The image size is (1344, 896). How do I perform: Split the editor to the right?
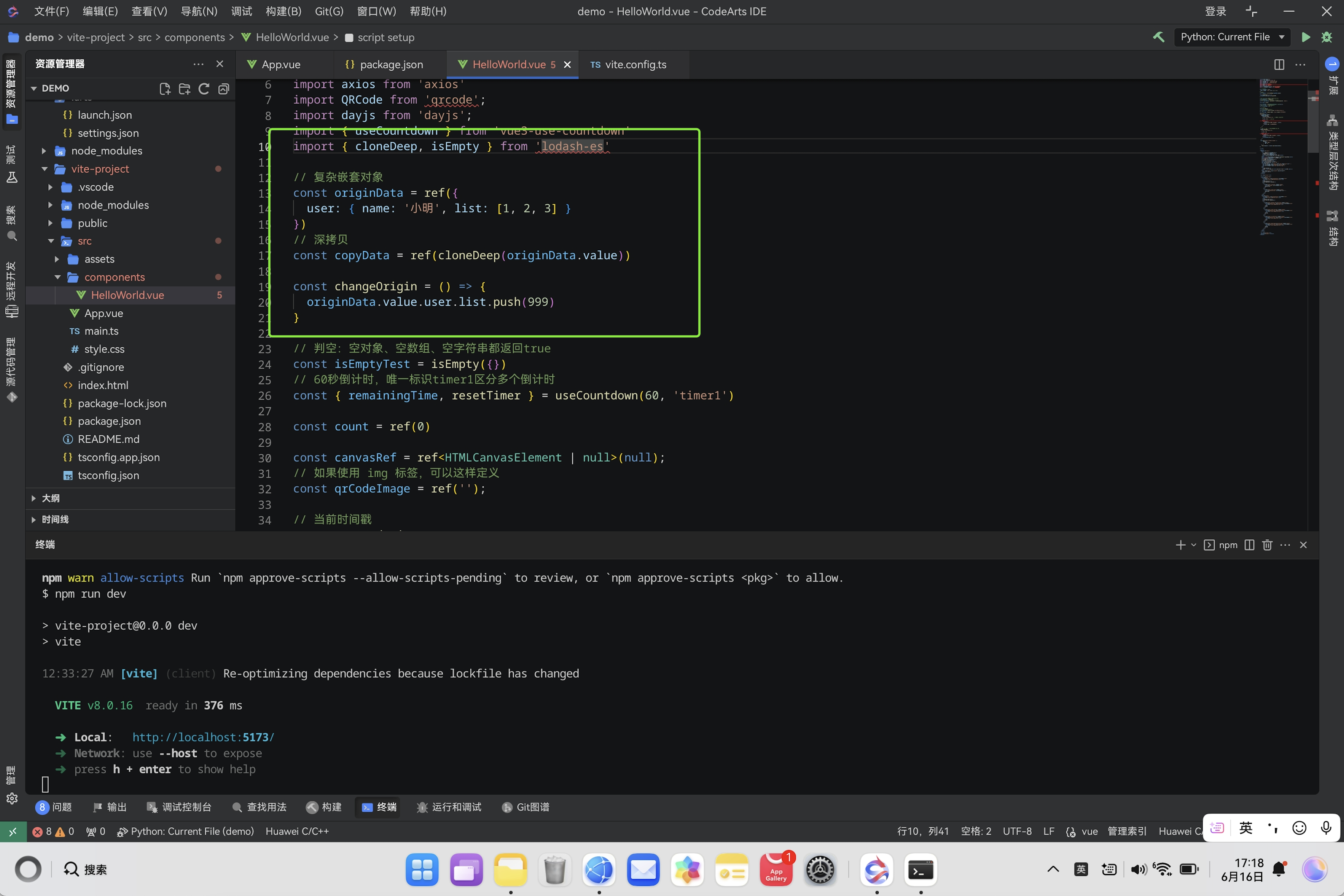1279,65
